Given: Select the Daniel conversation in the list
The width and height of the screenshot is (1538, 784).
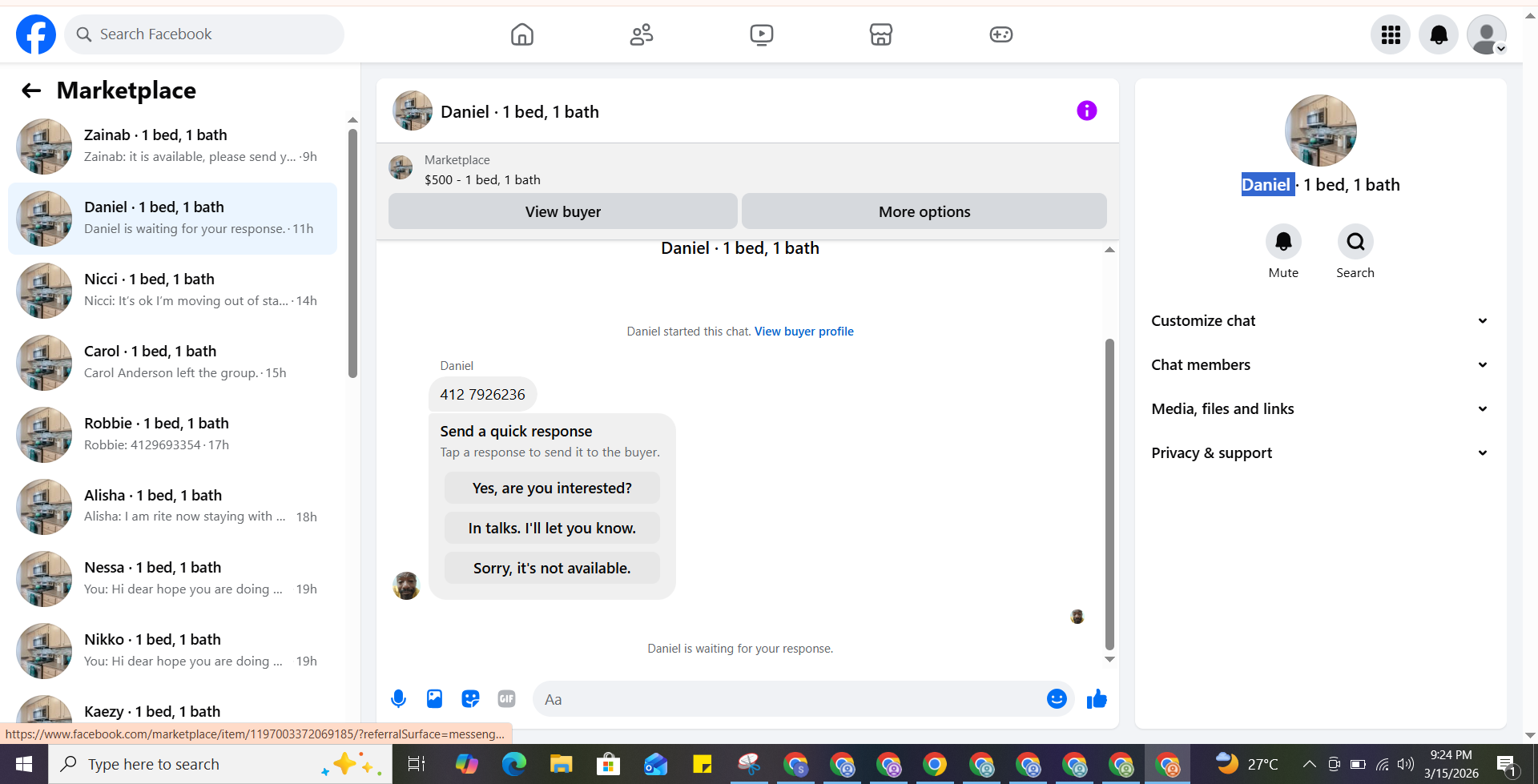Looking at the screenshot, I should [x=172, y=219].
